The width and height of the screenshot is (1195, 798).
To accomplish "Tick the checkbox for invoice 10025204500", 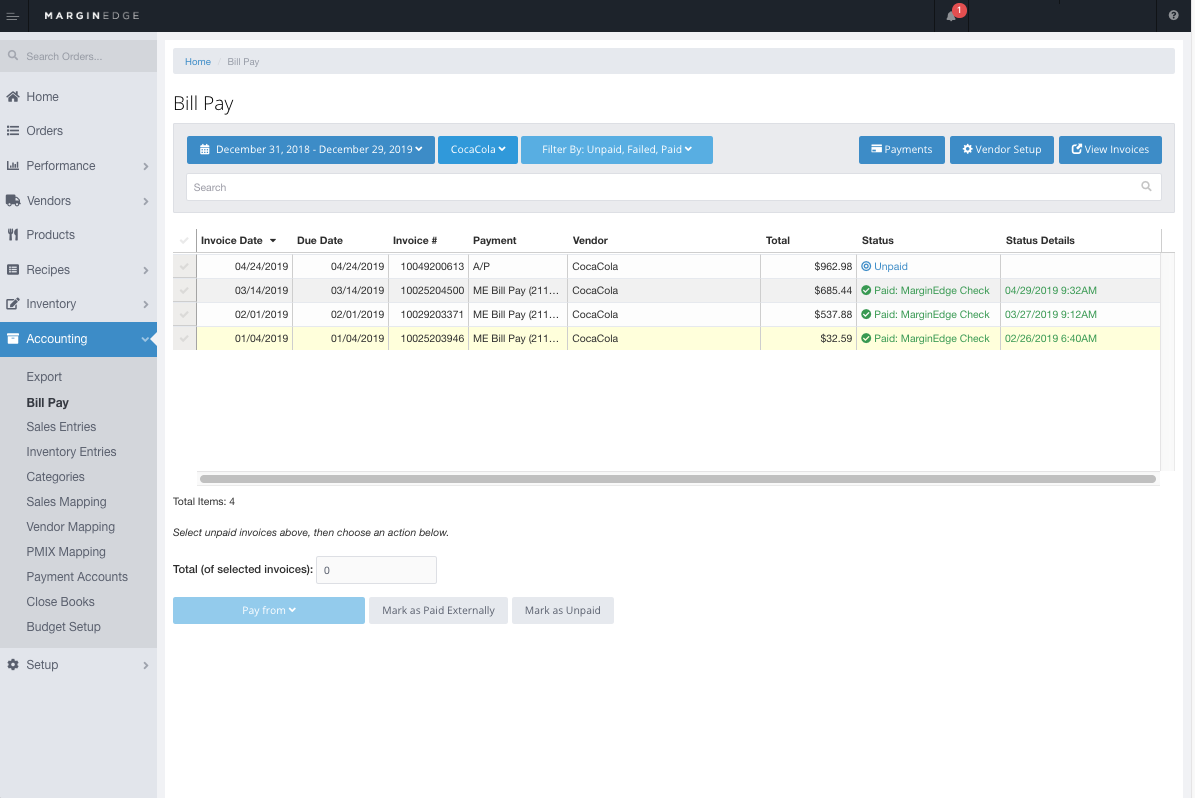I will [184, 291].
